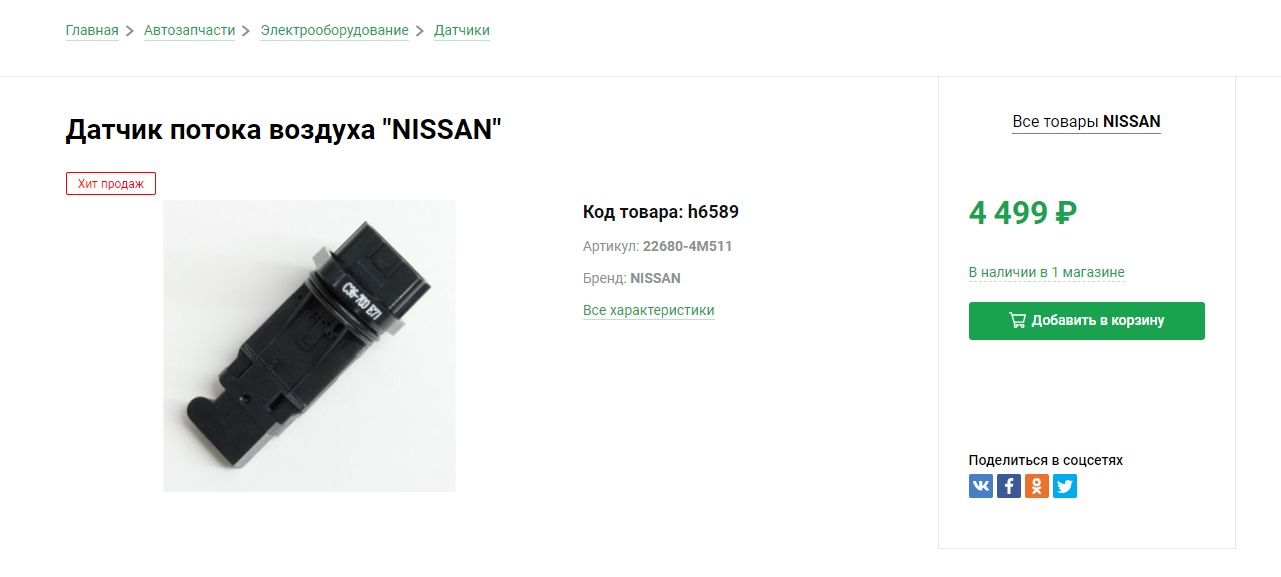Open the Электрооборудование breadcrumb category
1281x577 pixels.
[334, 31]
